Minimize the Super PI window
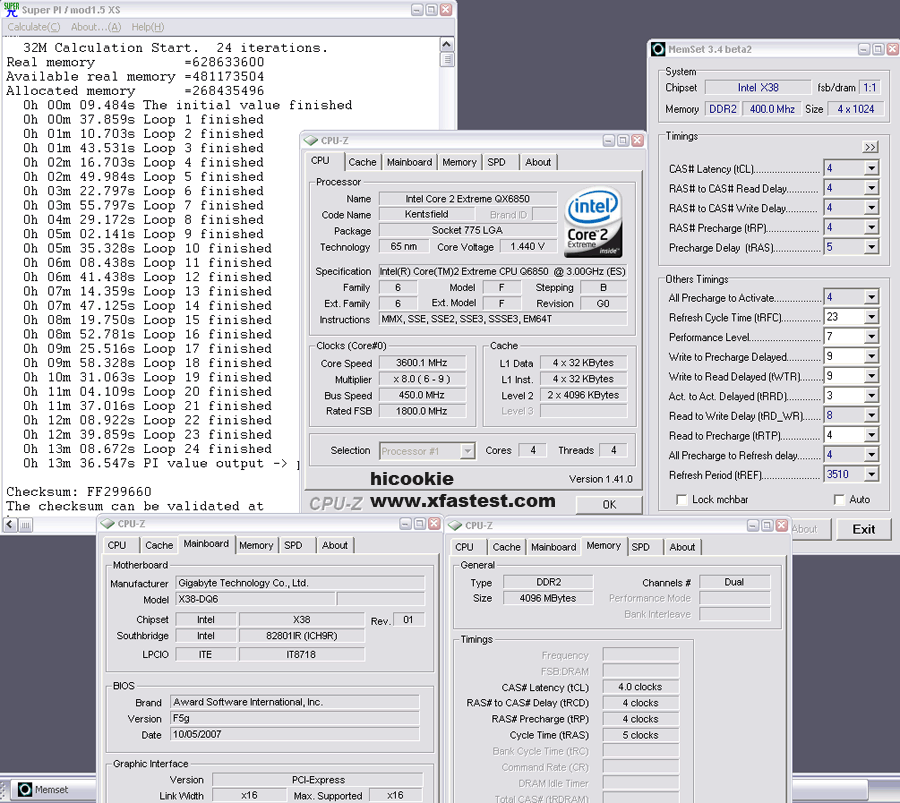The image size is (900, 803). [x=417, y=10]
